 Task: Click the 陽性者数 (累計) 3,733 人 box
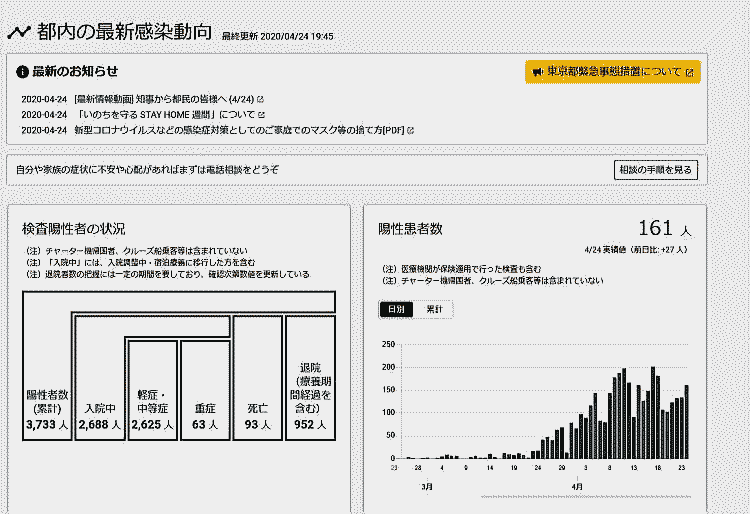47,410
